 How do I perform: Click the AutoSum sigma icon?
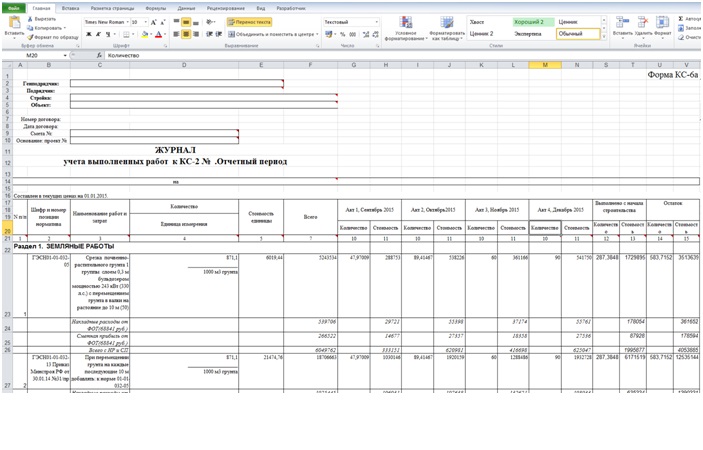pyautogui.click(x=681, y=19)
